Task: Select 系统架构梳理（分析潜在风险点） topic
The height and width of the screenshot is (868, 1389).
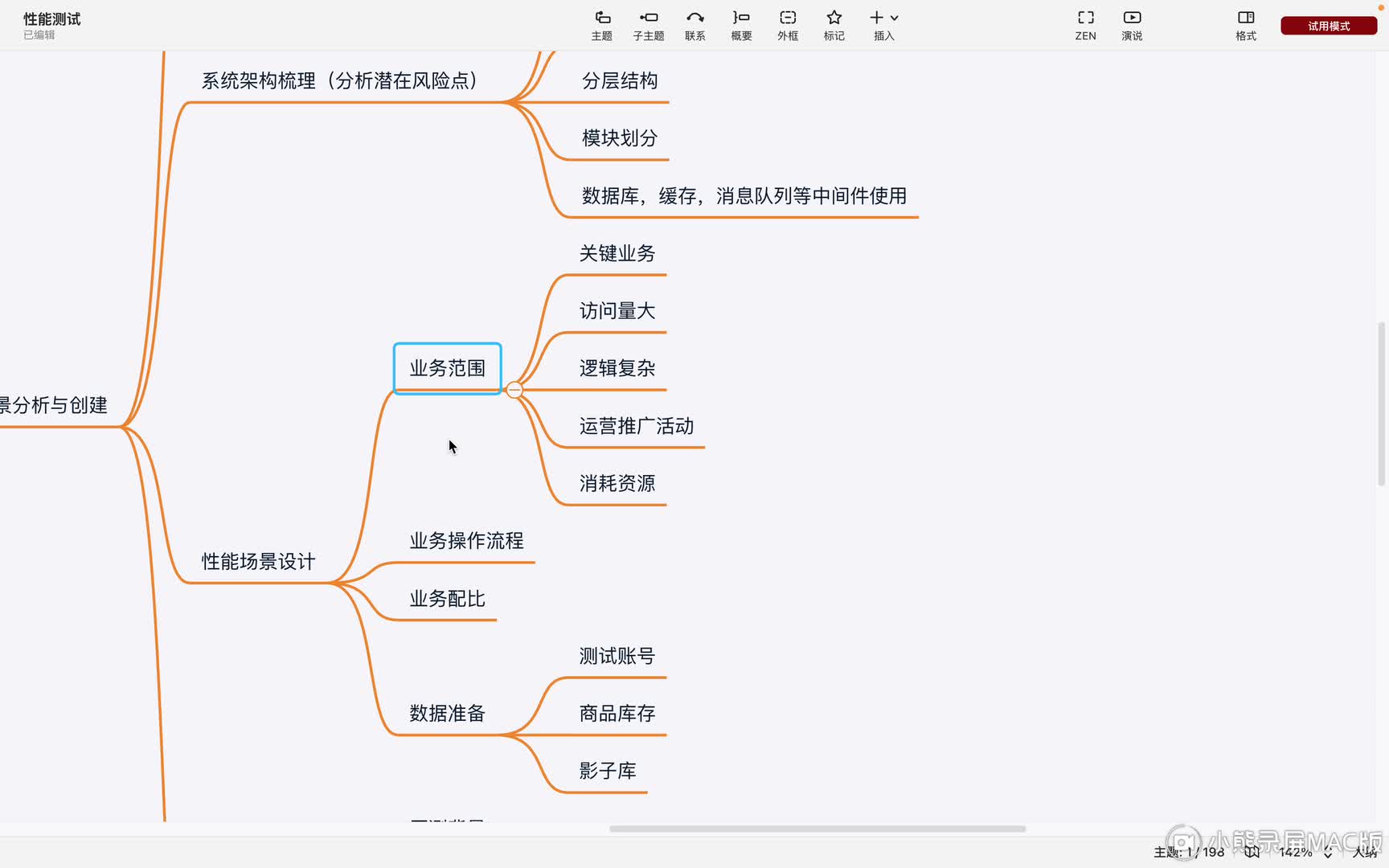Action: pyautogui.click(x=341, y=81)
